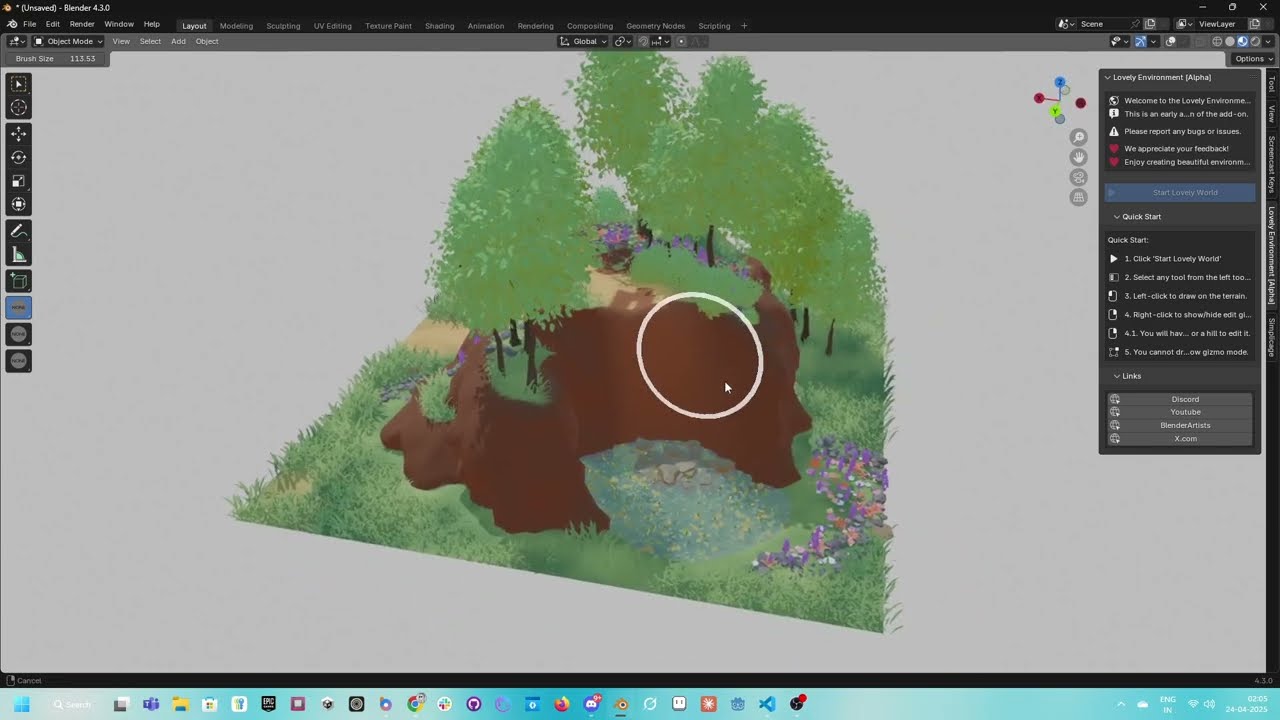Pick the Annotate tool
Viewport: 1280px width, 720px height.
click(18, 231)
